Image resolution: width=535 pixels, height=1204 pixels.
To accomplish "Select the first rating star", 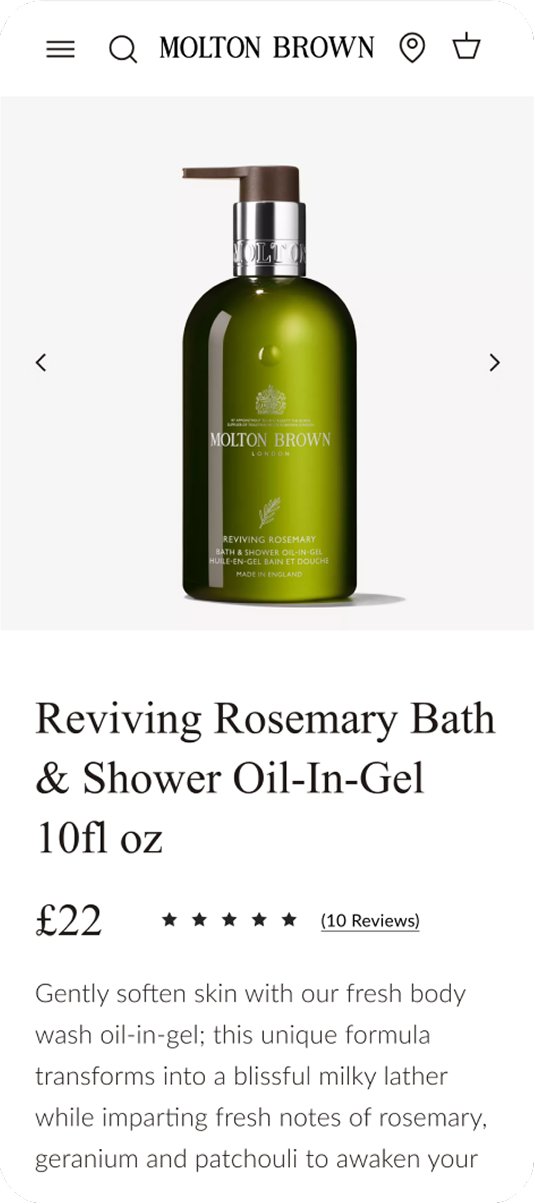I will 169,919.
